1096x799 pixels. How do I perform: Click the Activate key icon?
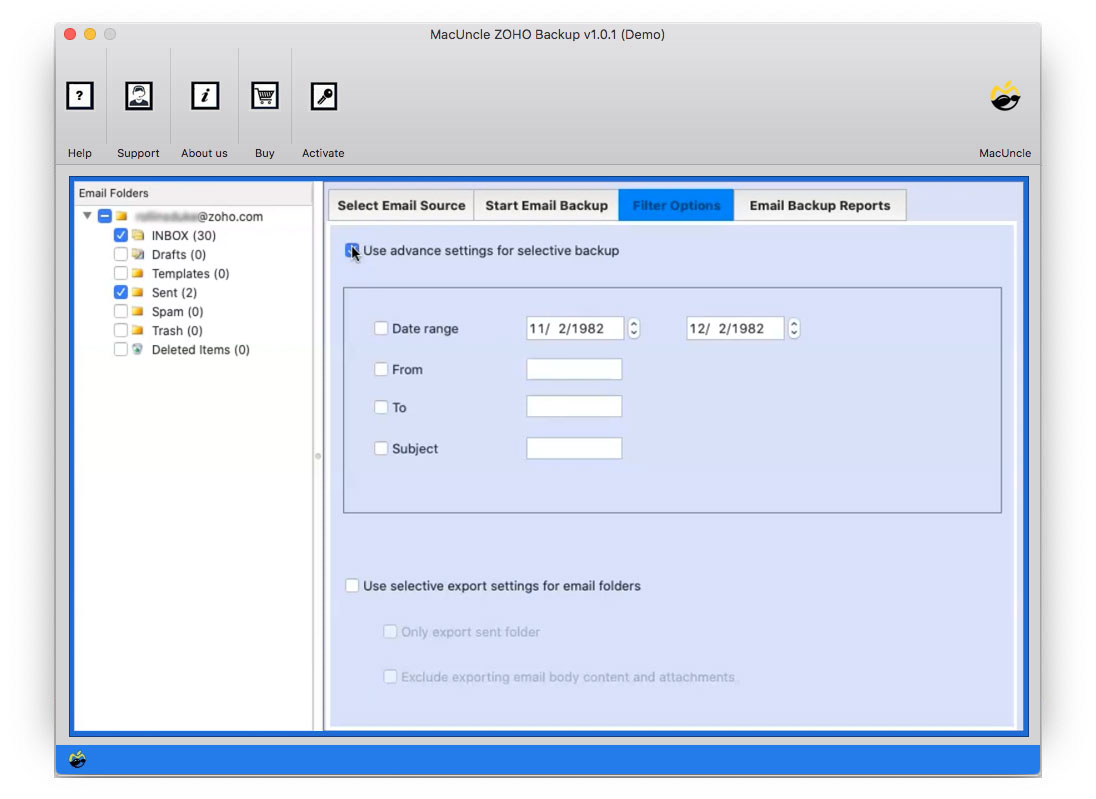323,95
